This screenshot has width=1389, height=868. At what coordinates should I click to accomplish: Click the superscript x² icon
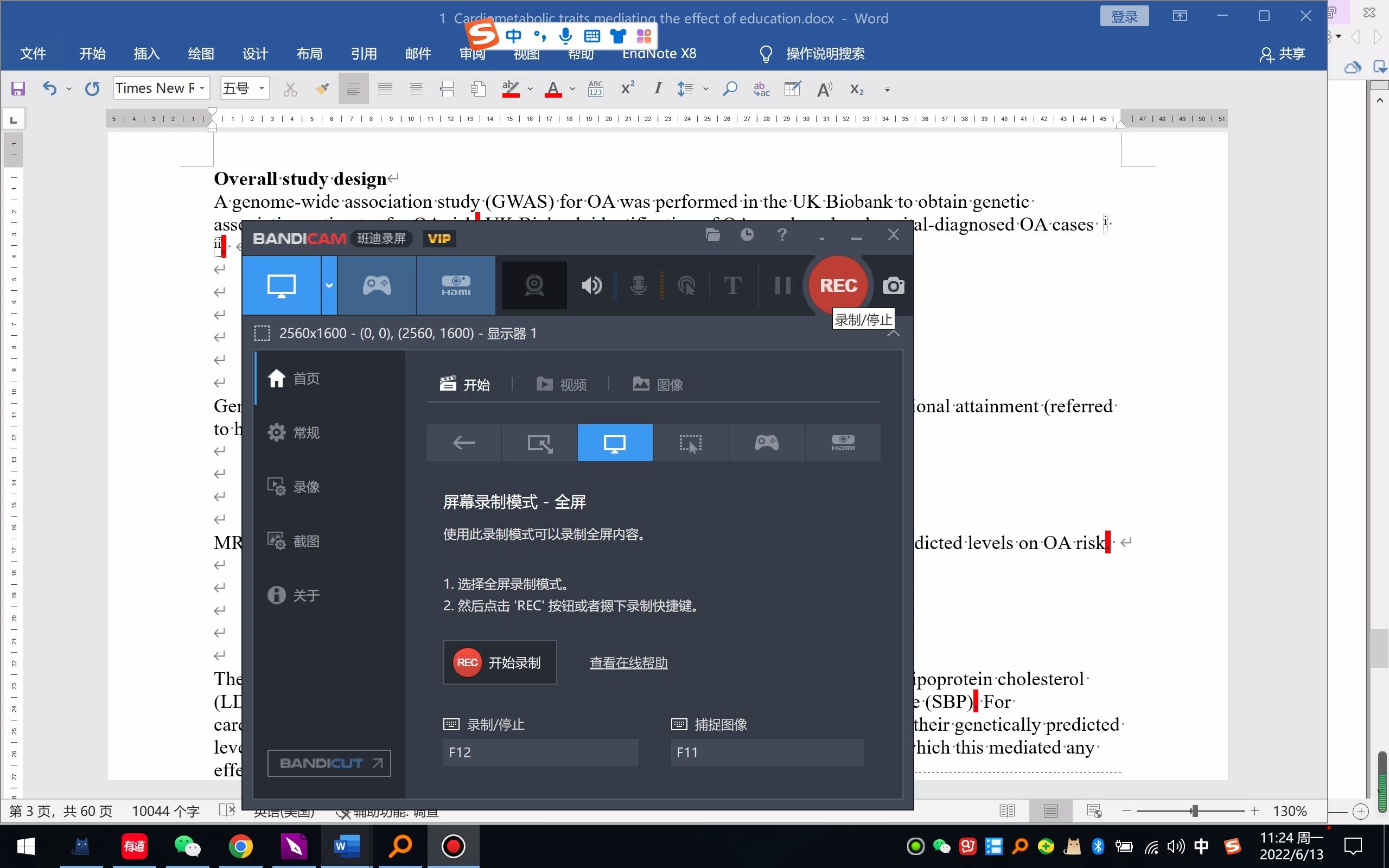click(x=627, y=88)
